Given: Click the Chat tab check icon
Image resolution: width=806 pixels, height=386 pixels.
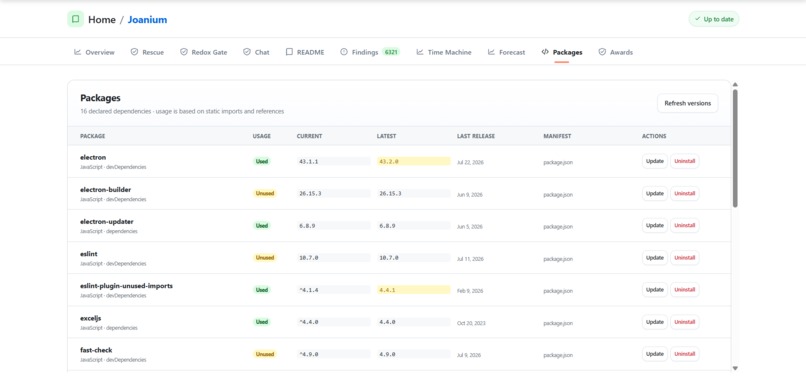Looking at the screenshot, I should 247,52.
